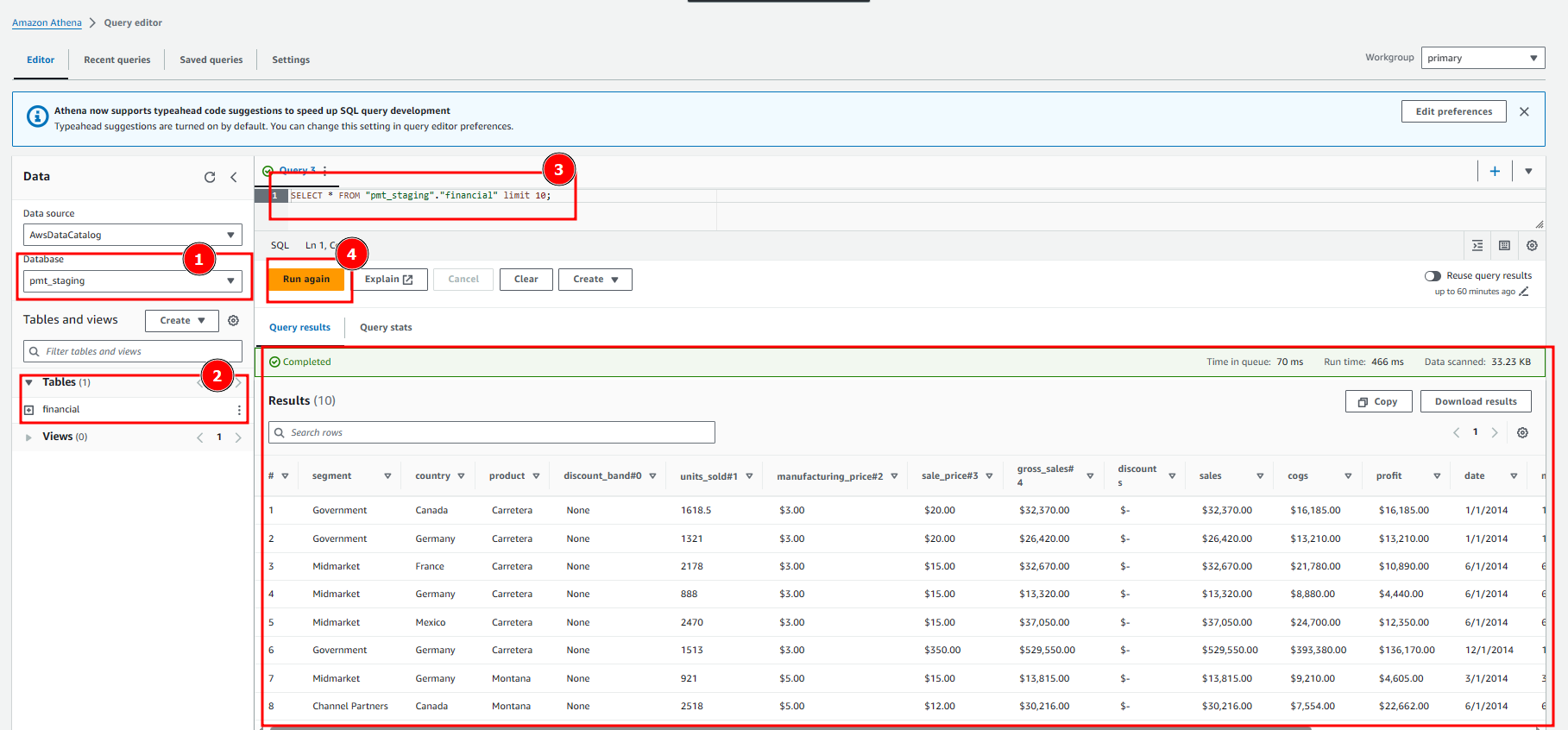The width and height of the screenshot is (1568, 730).
Task: Click the Channel Partners segment cell
Action: coord(350,707)
